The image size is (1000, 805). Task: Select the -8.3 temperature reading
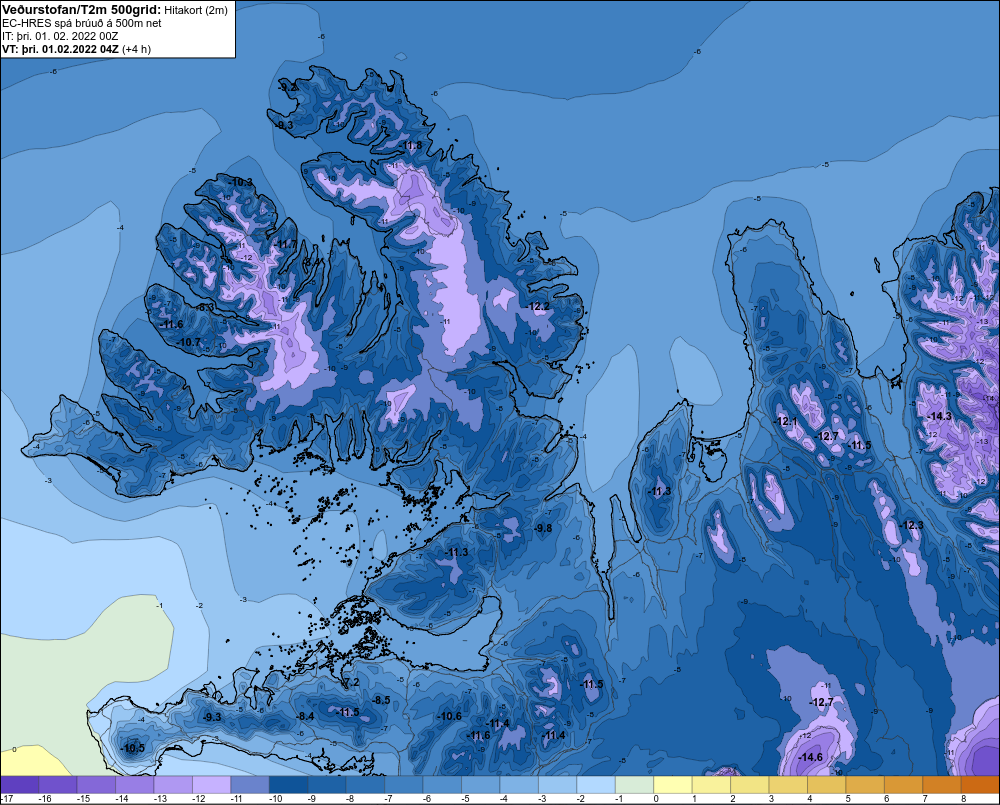[x=205, y=307]
